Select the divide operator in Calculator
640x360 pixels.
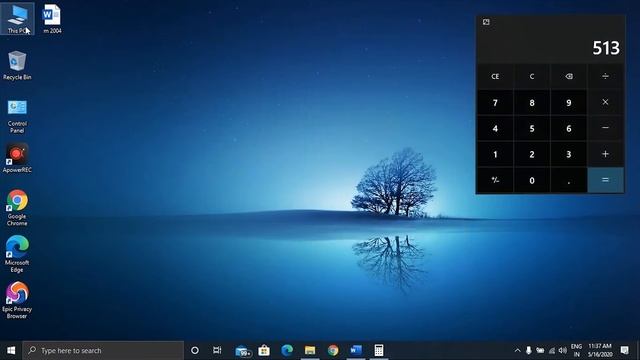[x=605, y=76]
